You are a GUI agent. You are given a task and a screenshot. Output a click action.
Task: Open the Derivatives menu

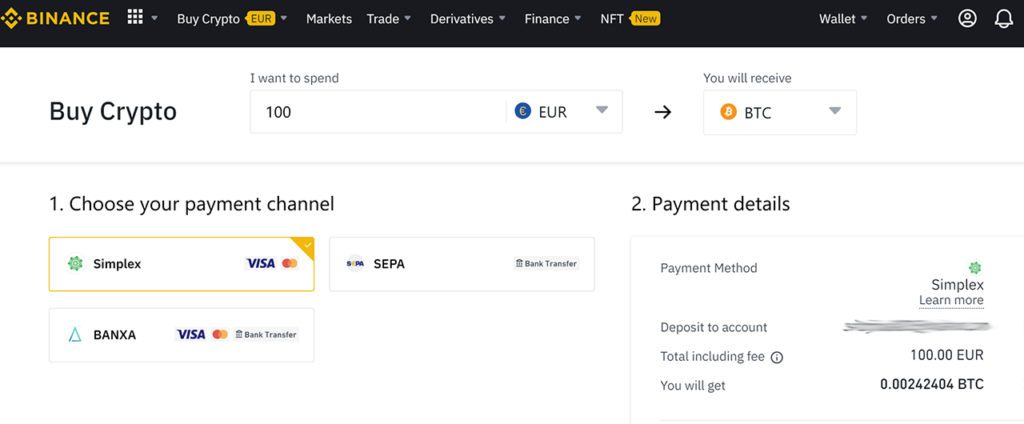point(467,19)
